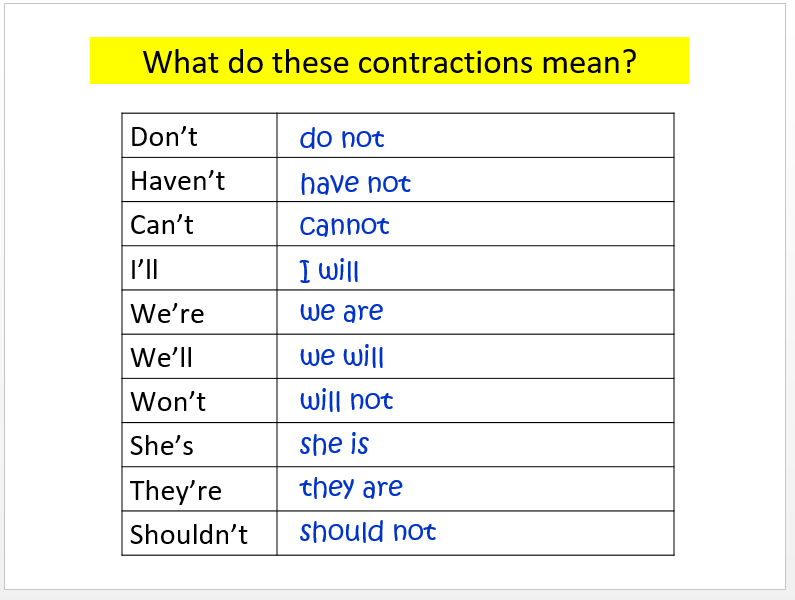Click the "she is" answer text
Viewport: 795px width, 600px height.
(334, 444)
